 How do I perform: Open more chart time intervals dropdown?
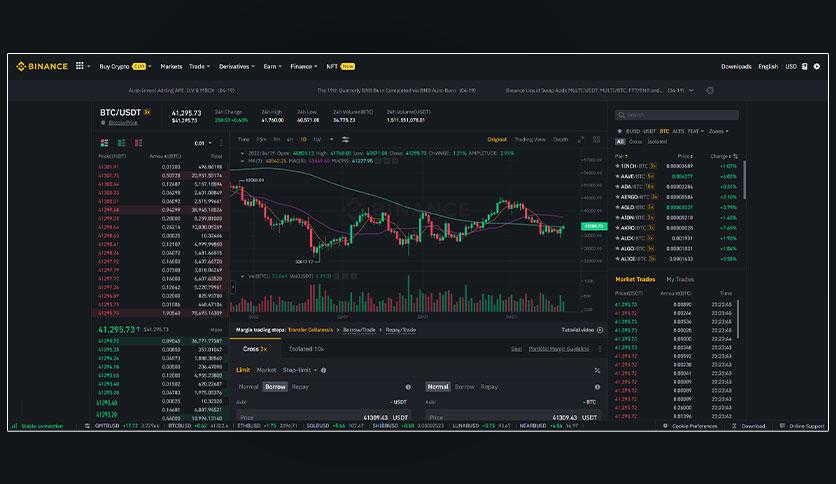[x=332, y=140]
